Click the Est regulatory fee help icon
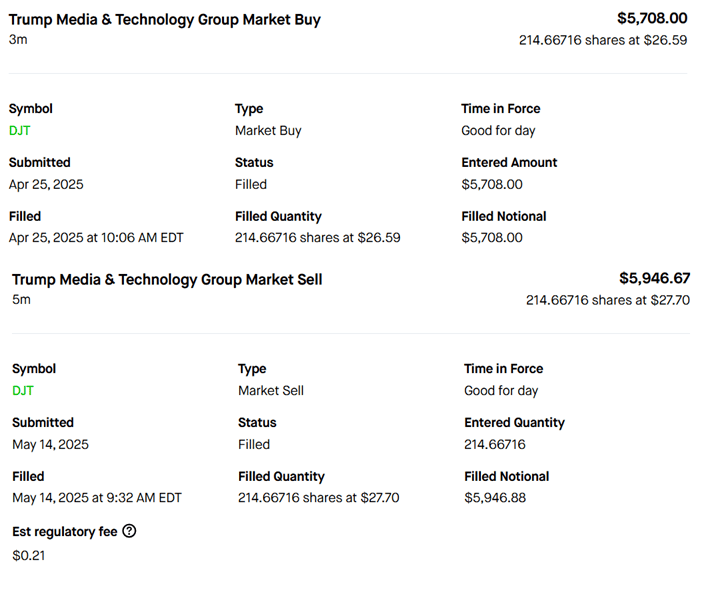The width and height of the screenshot is (727, 599). pyautogui.click(x=128, y=531)
